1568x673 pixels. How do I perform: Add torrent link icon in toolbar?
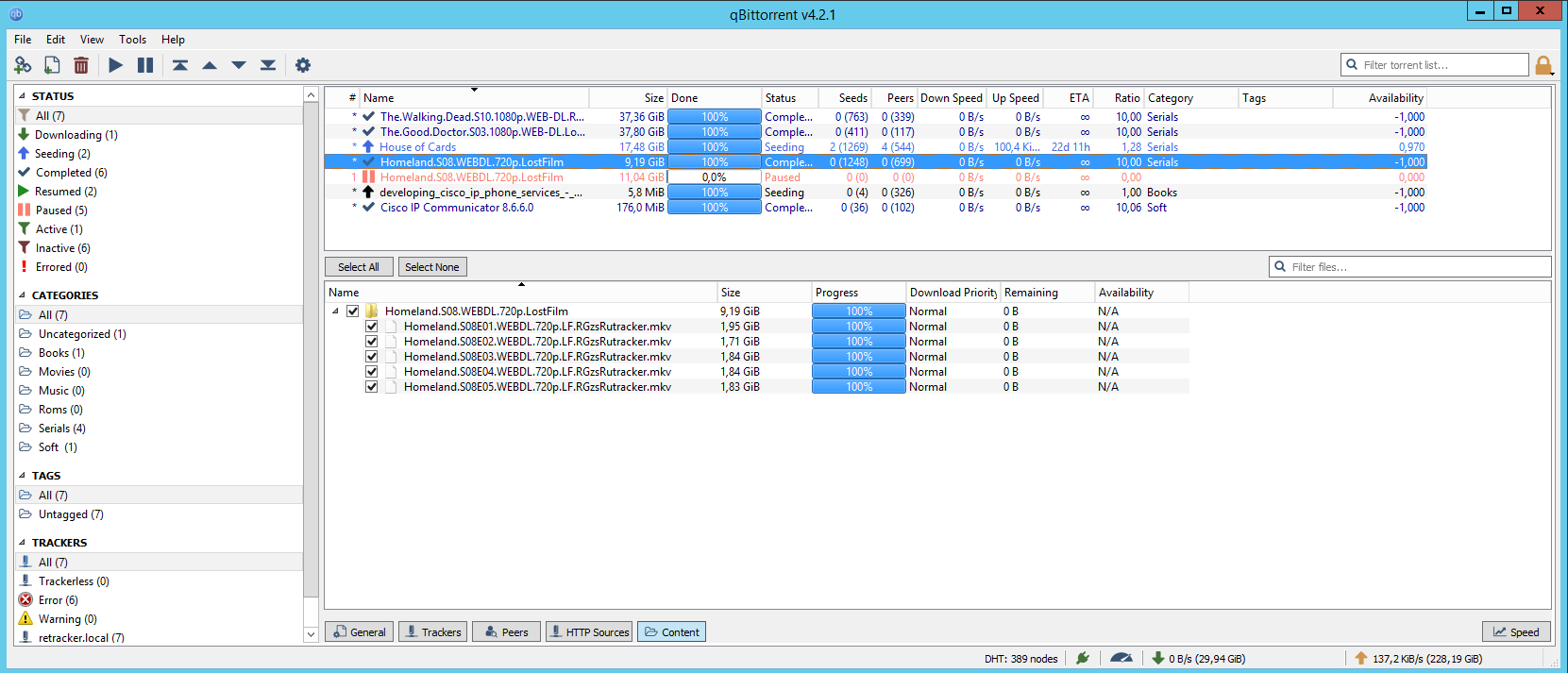pos(23,65)
